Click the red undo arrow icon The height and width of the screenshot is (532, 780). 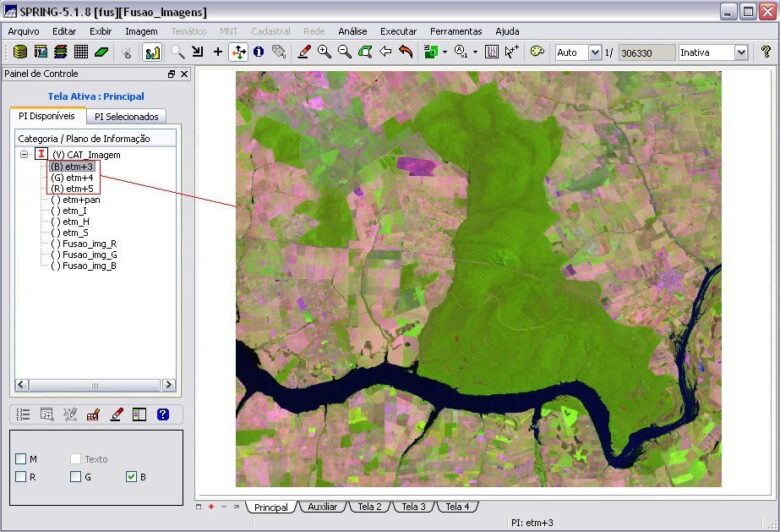[x=405, y=52]
